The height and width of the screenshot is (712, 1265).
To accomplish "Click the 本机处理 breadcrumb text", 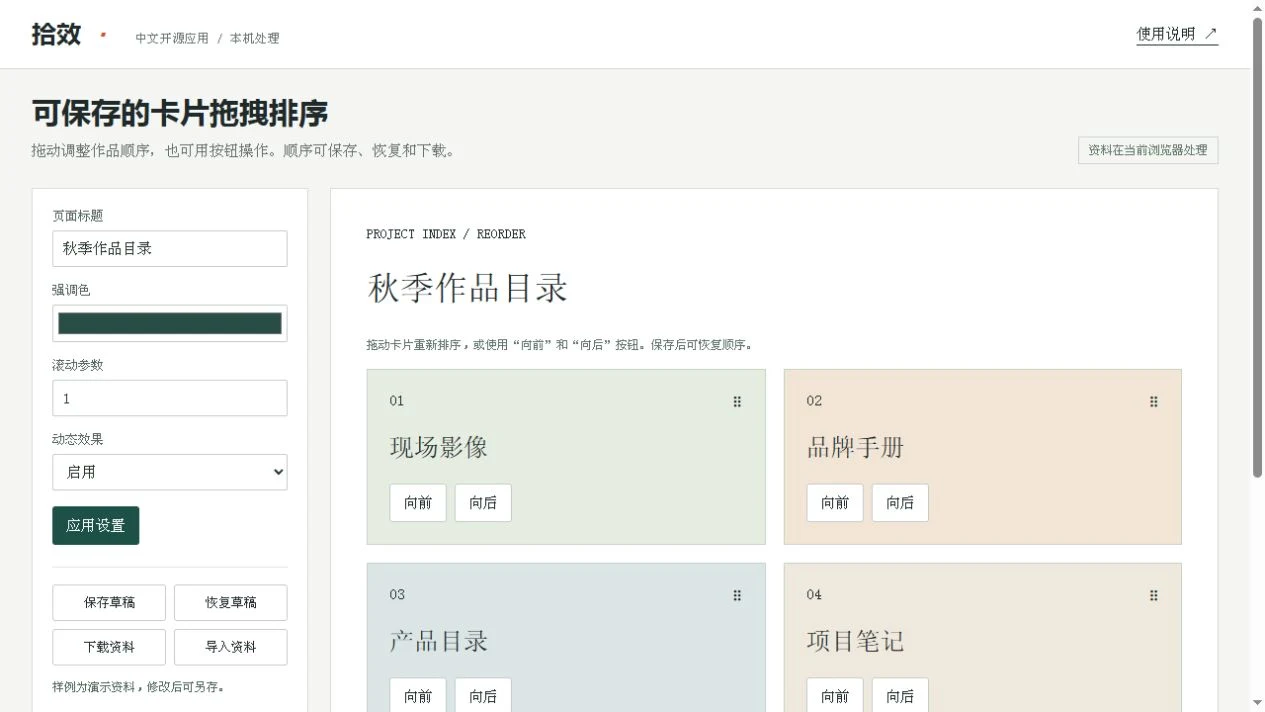I will pyautogui.click(x=255, y=38).
